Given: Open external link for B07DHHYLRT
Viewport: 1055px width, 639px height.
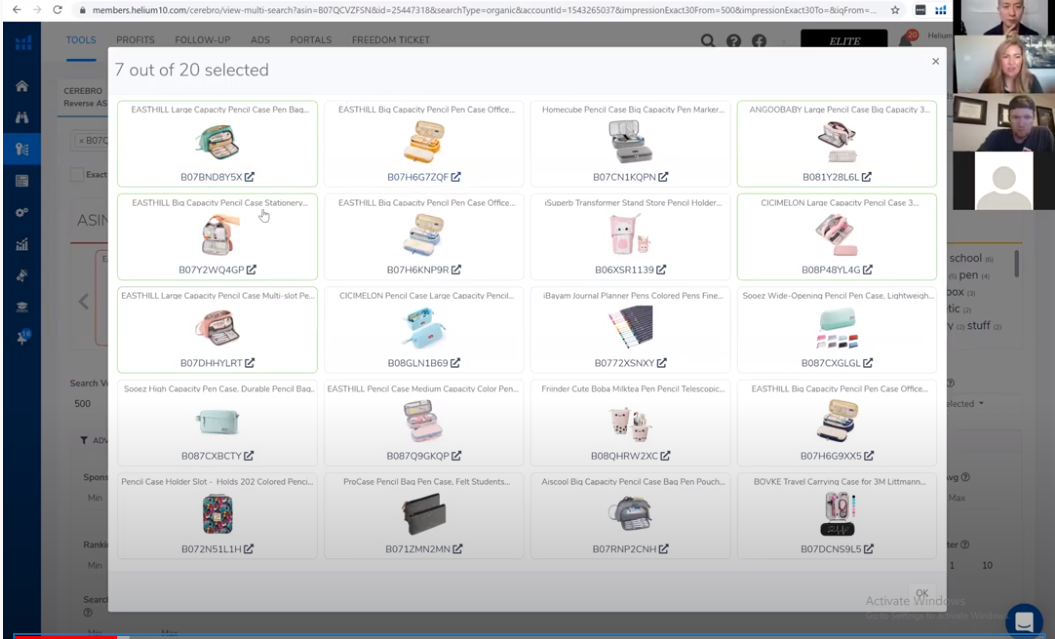Looking at the screenshot, I should pyautogui.click(x=250, y=363).
